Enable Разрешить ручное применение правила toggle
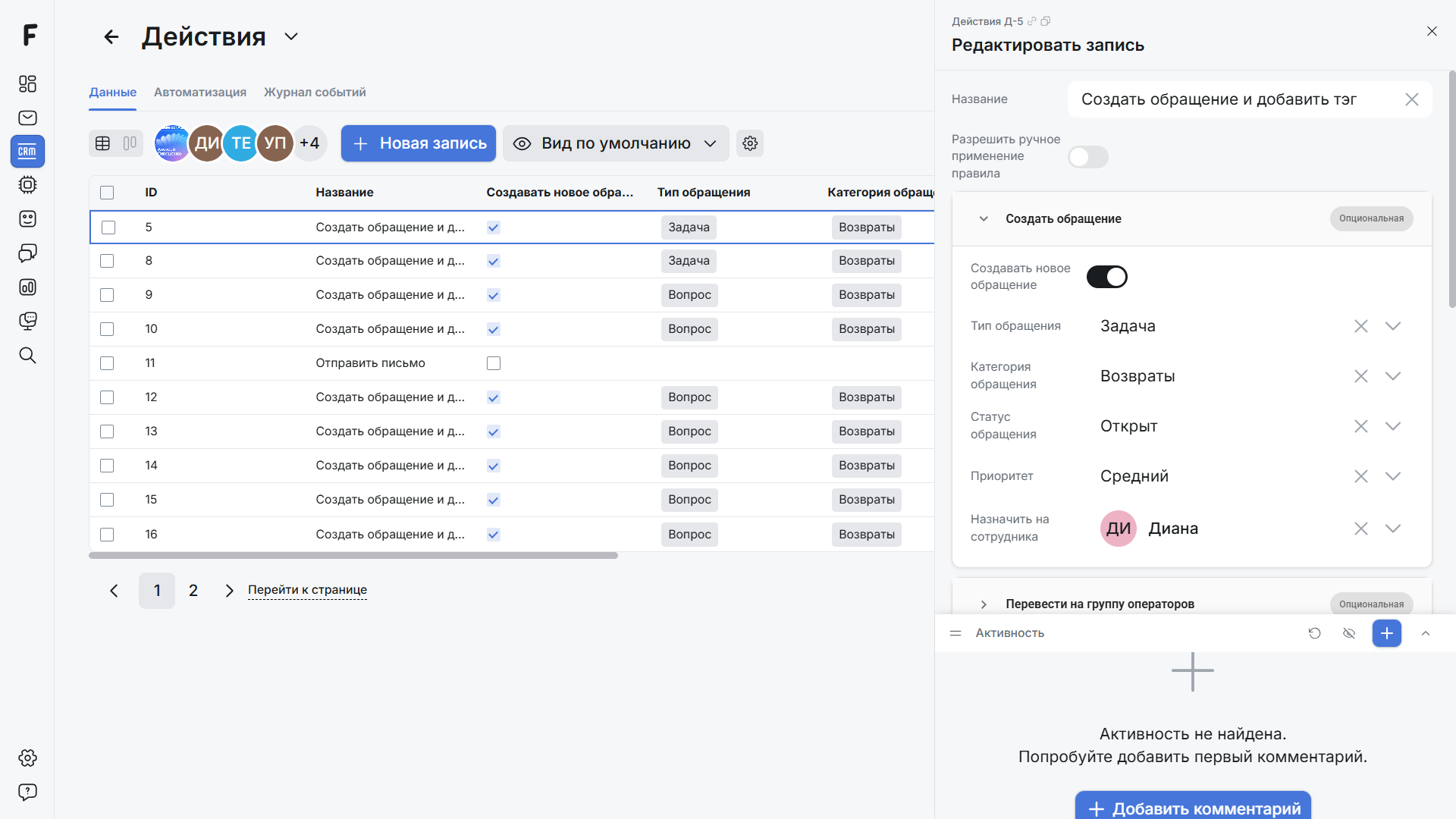Image resolution: width=1456 pixels, height=819 pixels. (1088, 157)
